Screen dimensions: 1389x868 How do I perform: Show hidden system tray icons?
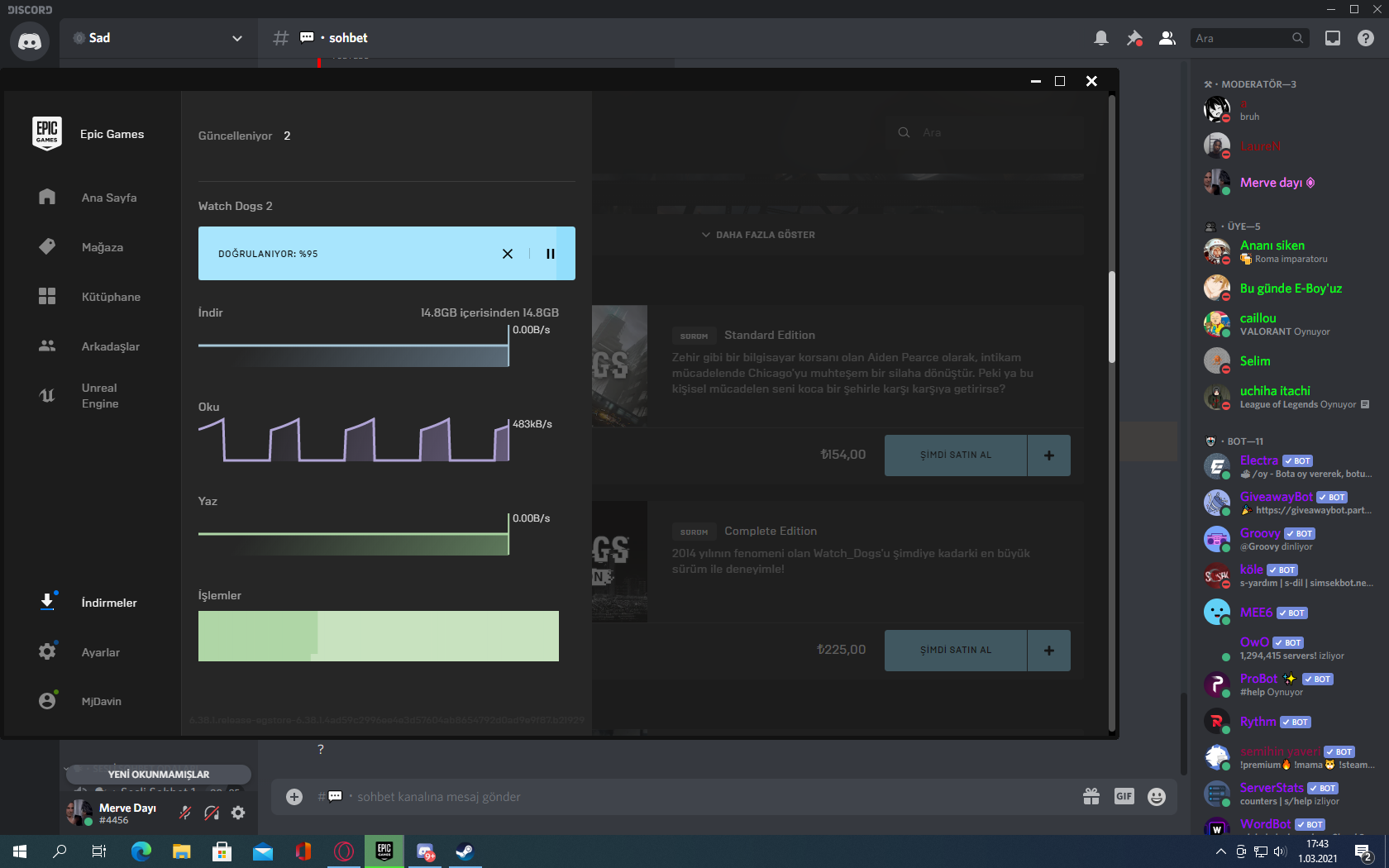1220,851
